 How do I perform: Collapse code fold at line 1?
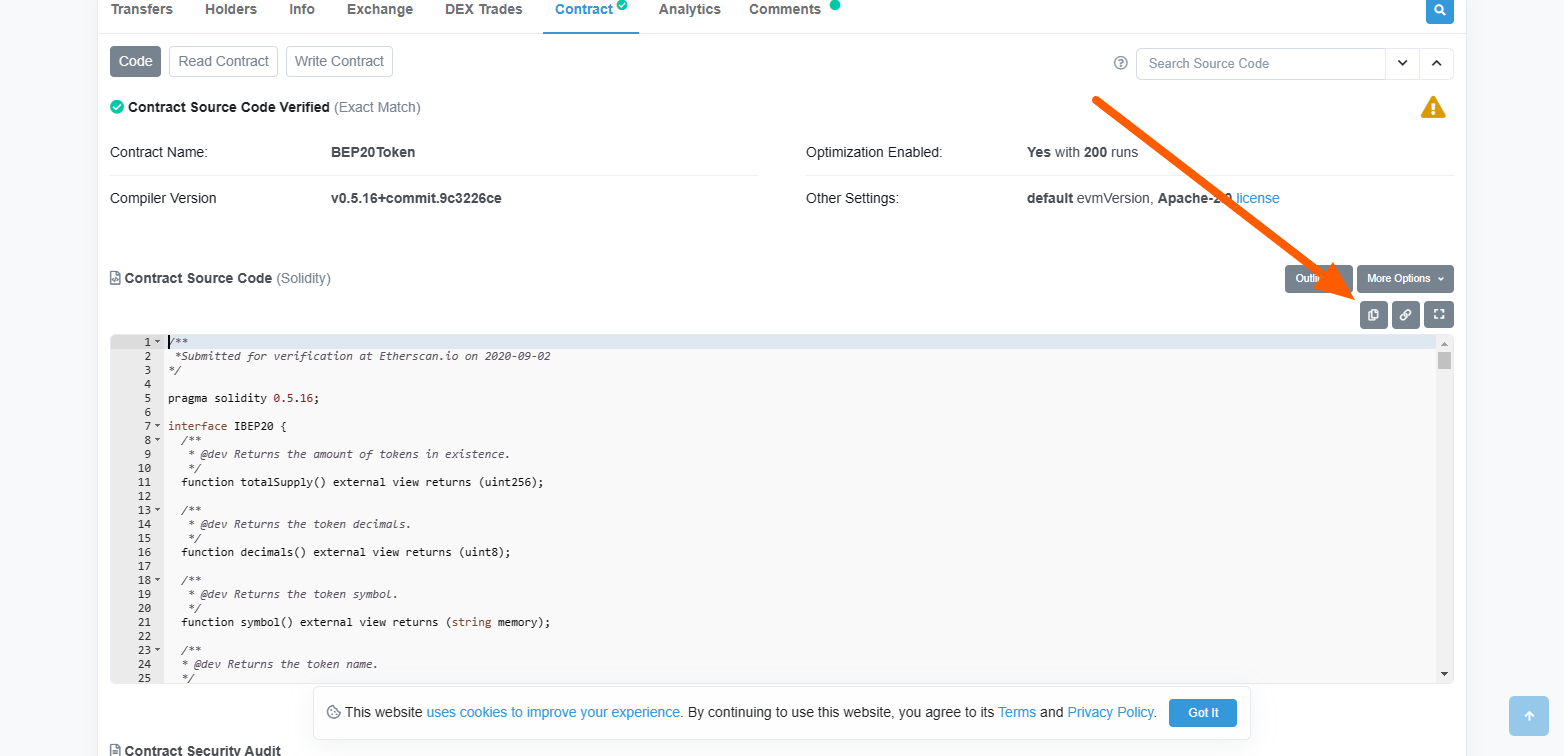tap(158, 342)
